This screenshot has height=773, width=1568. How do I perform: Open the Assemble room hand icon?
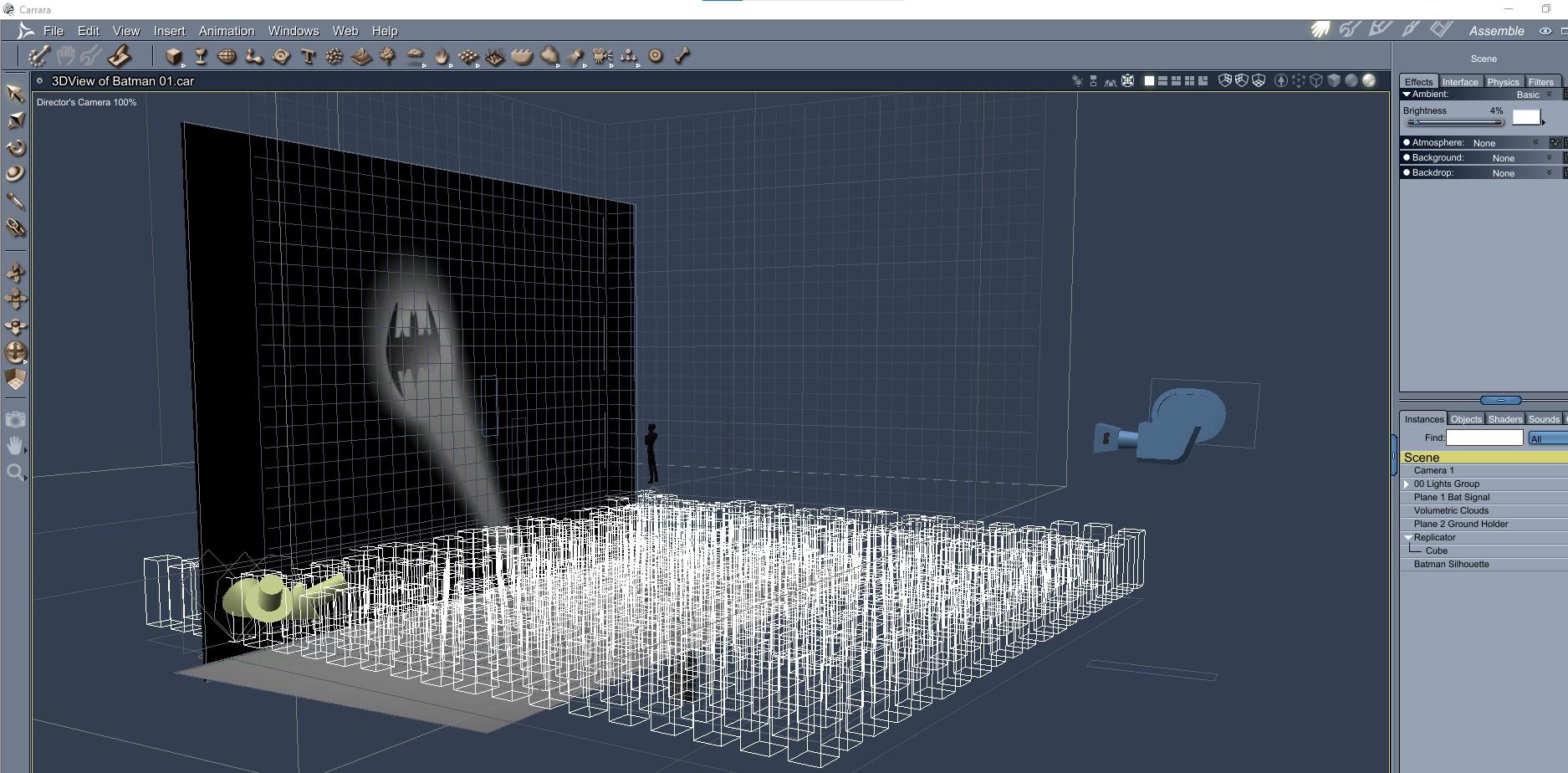pos(1320,30)
